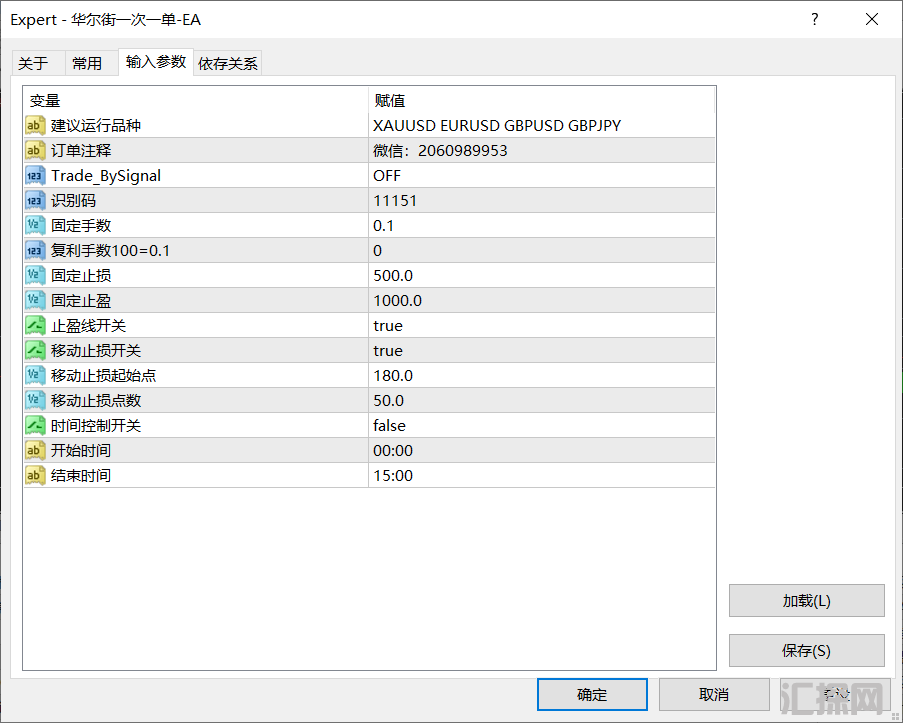
Task: Click the integer icon beside 识别码
Action: (35, 200)
